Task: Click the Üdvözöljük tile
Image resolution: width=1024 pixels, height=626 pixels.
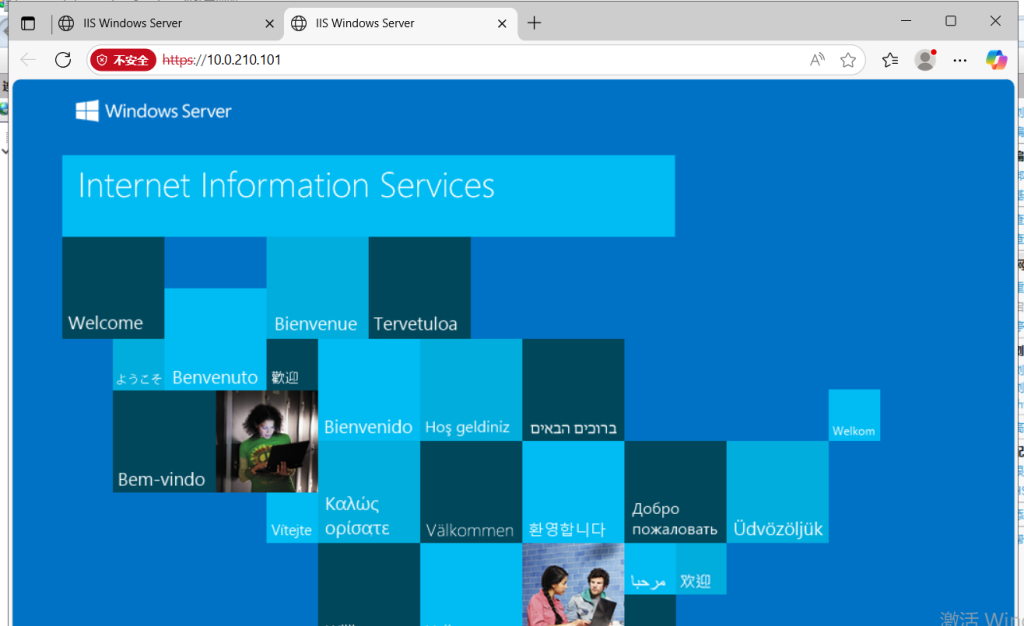Action: pos(777,492)
